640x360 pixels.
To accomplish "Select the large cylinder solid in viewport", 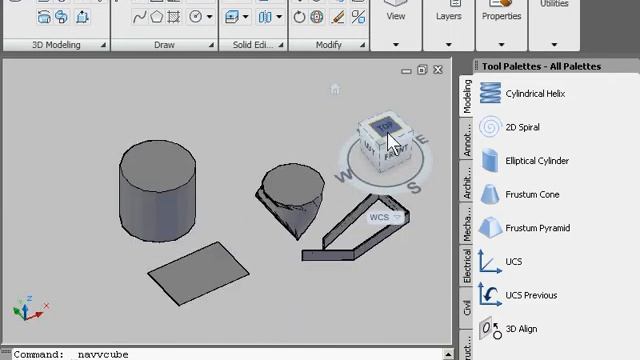I will 157,191.
